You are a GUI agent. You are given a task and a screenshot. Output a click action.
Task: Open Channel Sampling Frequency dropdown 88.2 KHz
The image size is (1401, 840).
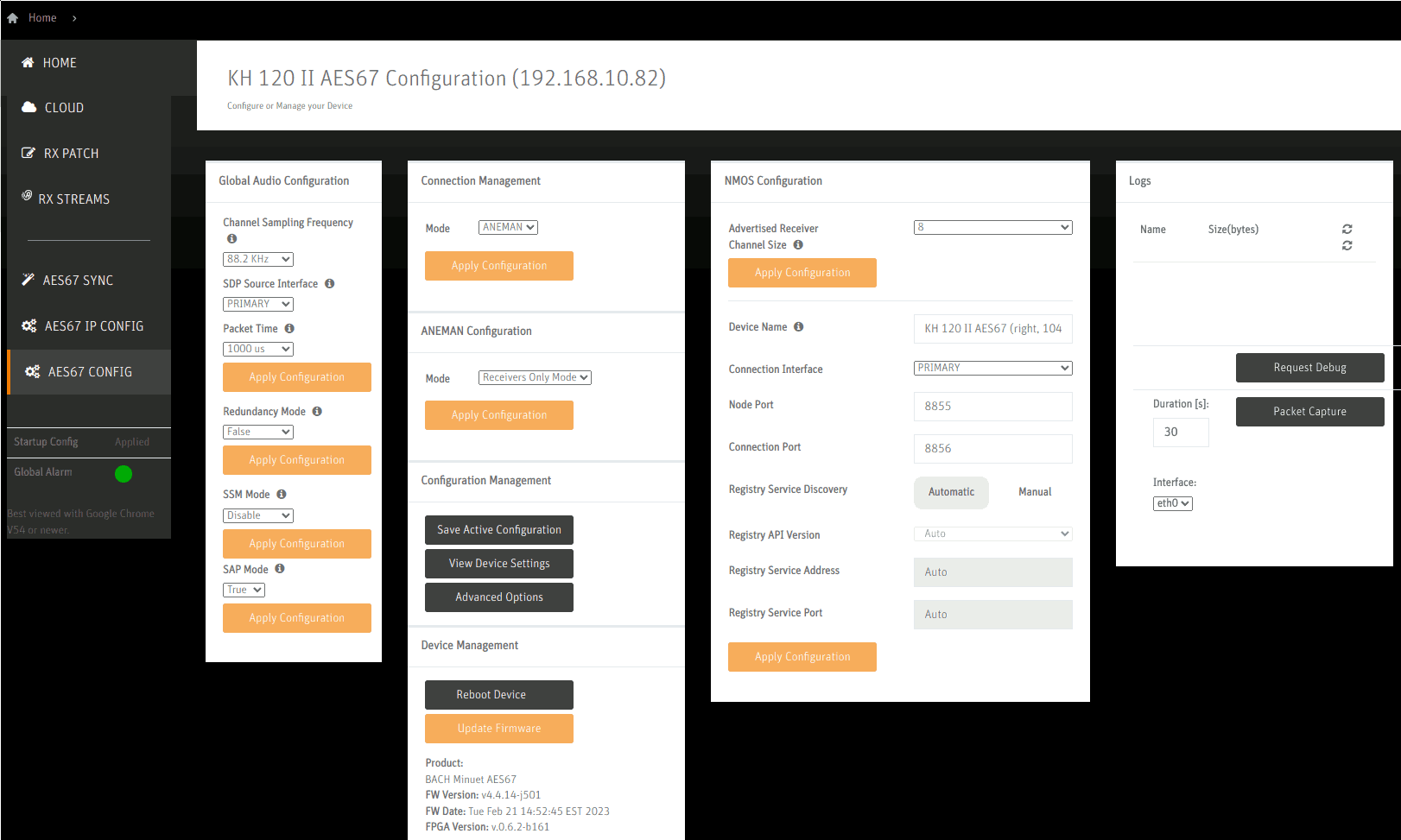[258, 259]
